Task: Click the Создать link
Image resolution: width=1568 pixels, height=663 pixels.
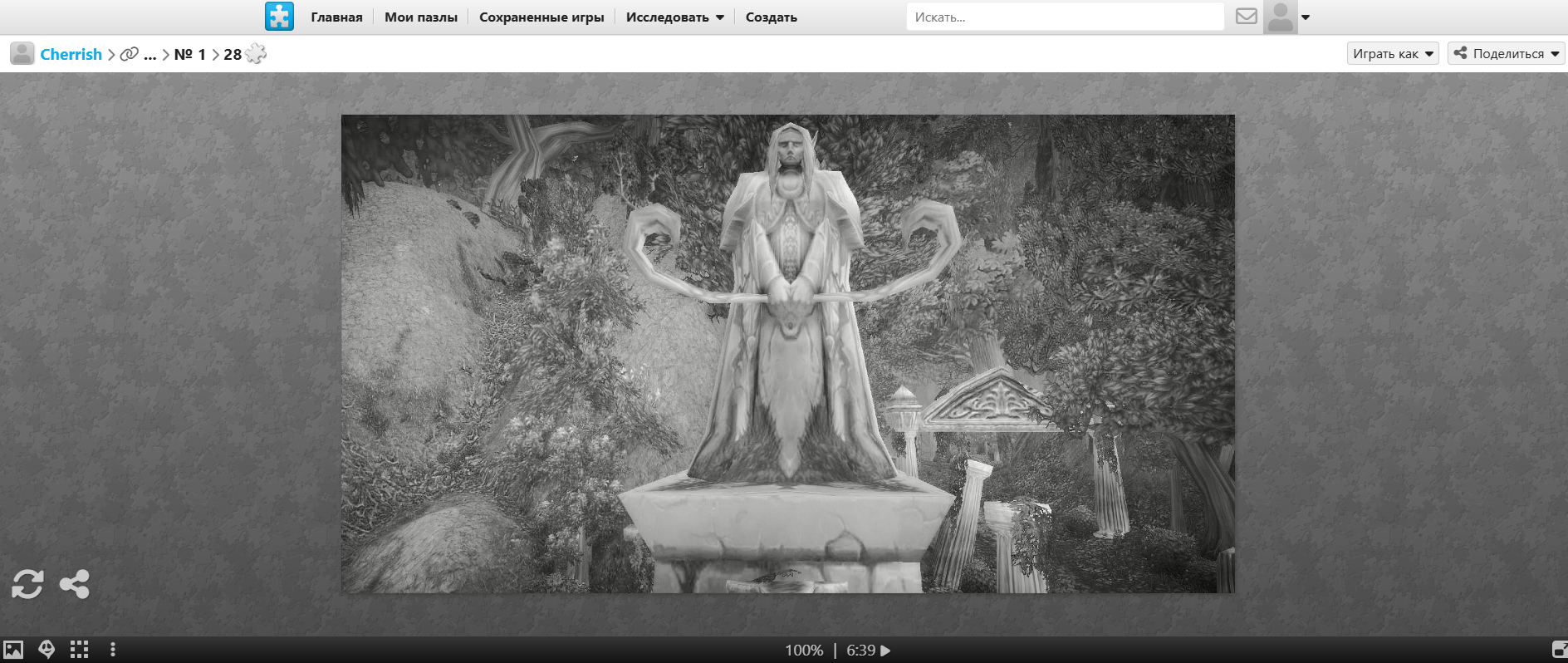Action: point(771,17)
